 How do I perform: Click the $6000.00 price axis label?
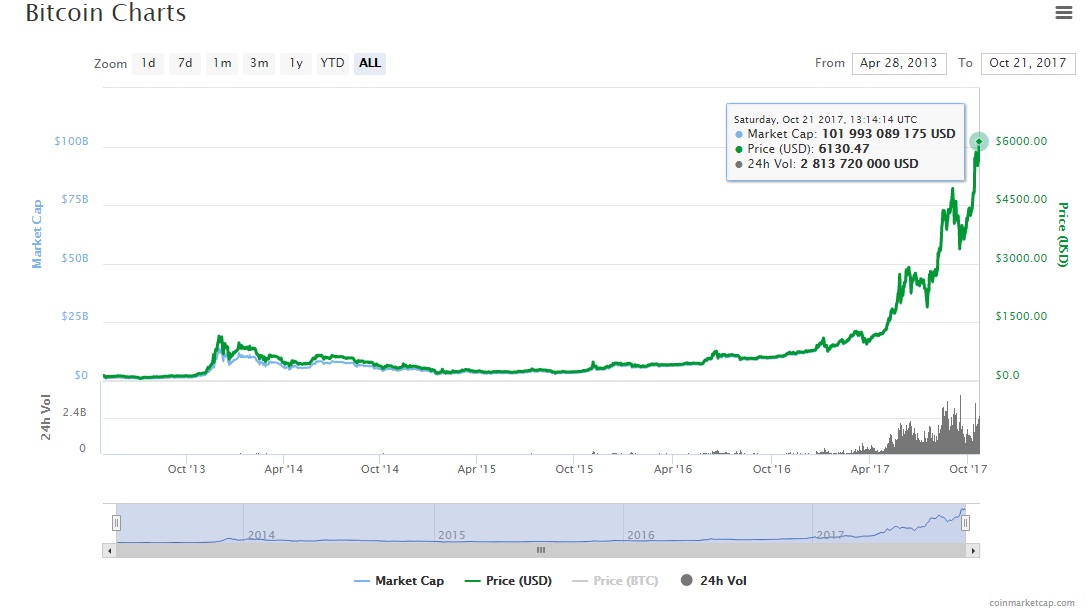(x=1021, y=141)
